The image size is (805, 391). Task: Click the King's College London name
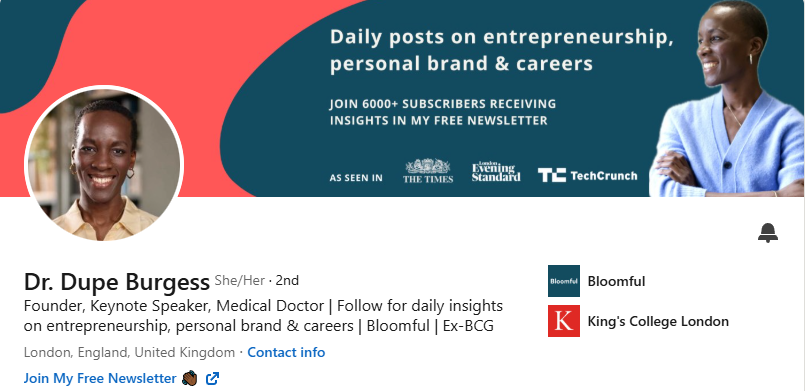(658, 322)
